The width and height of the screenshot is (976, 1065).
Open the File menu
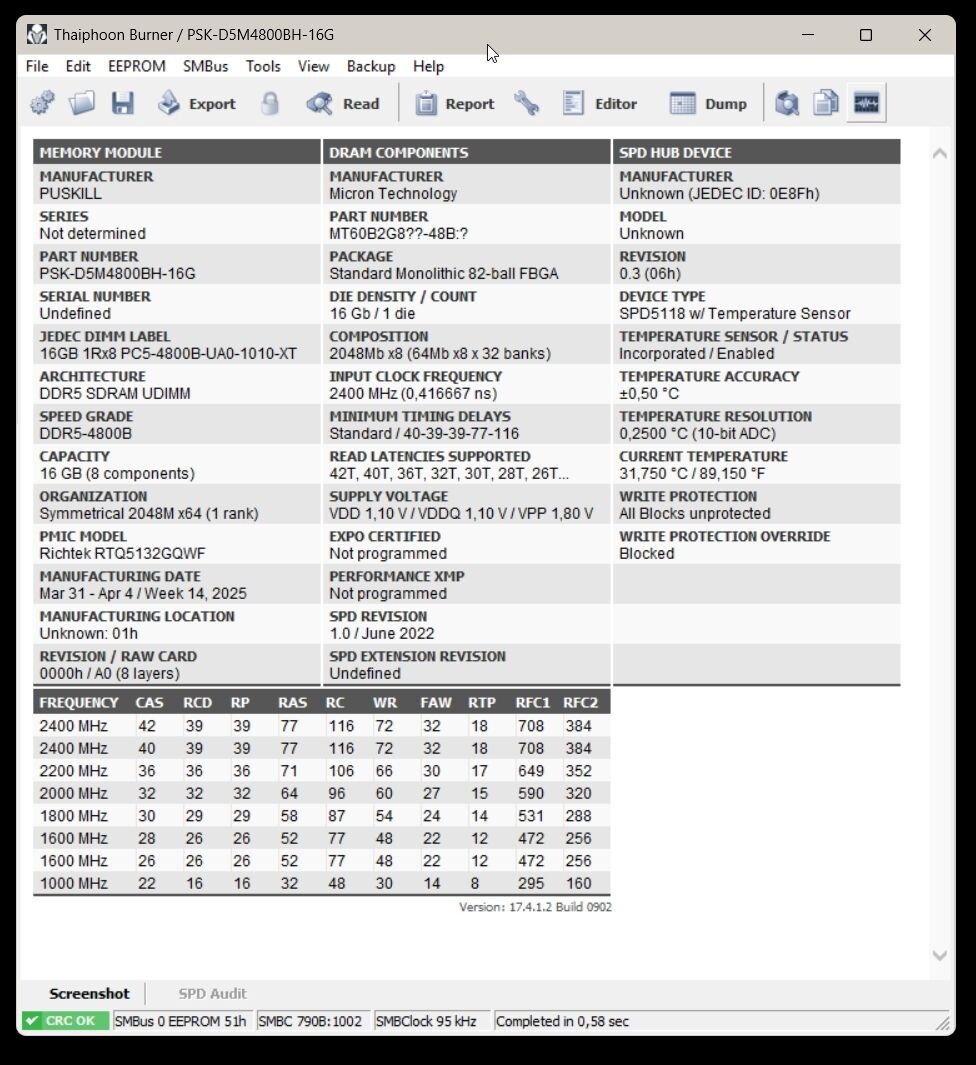tap(37, 66)
